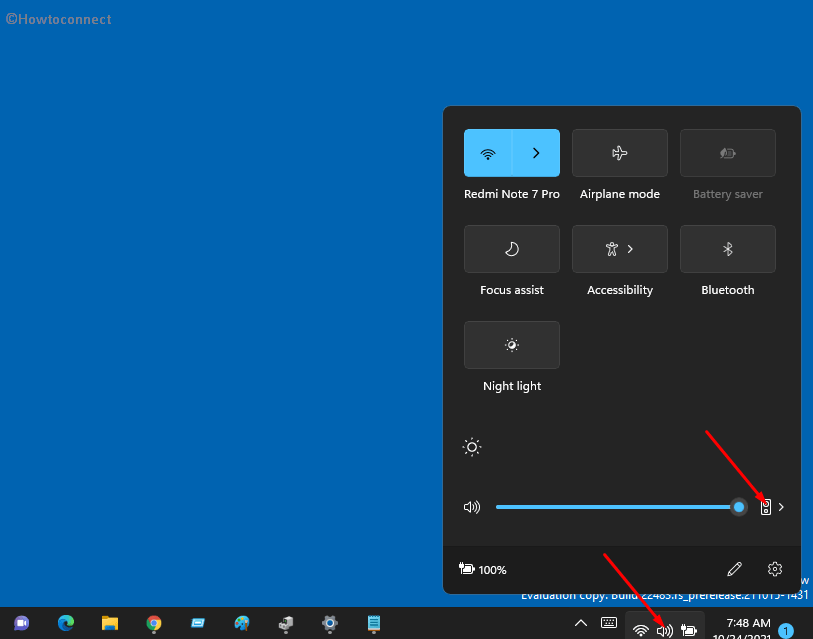Click the Wi-Fi icon in system tray
Viewport: 813px width, 639px height.
641,630
